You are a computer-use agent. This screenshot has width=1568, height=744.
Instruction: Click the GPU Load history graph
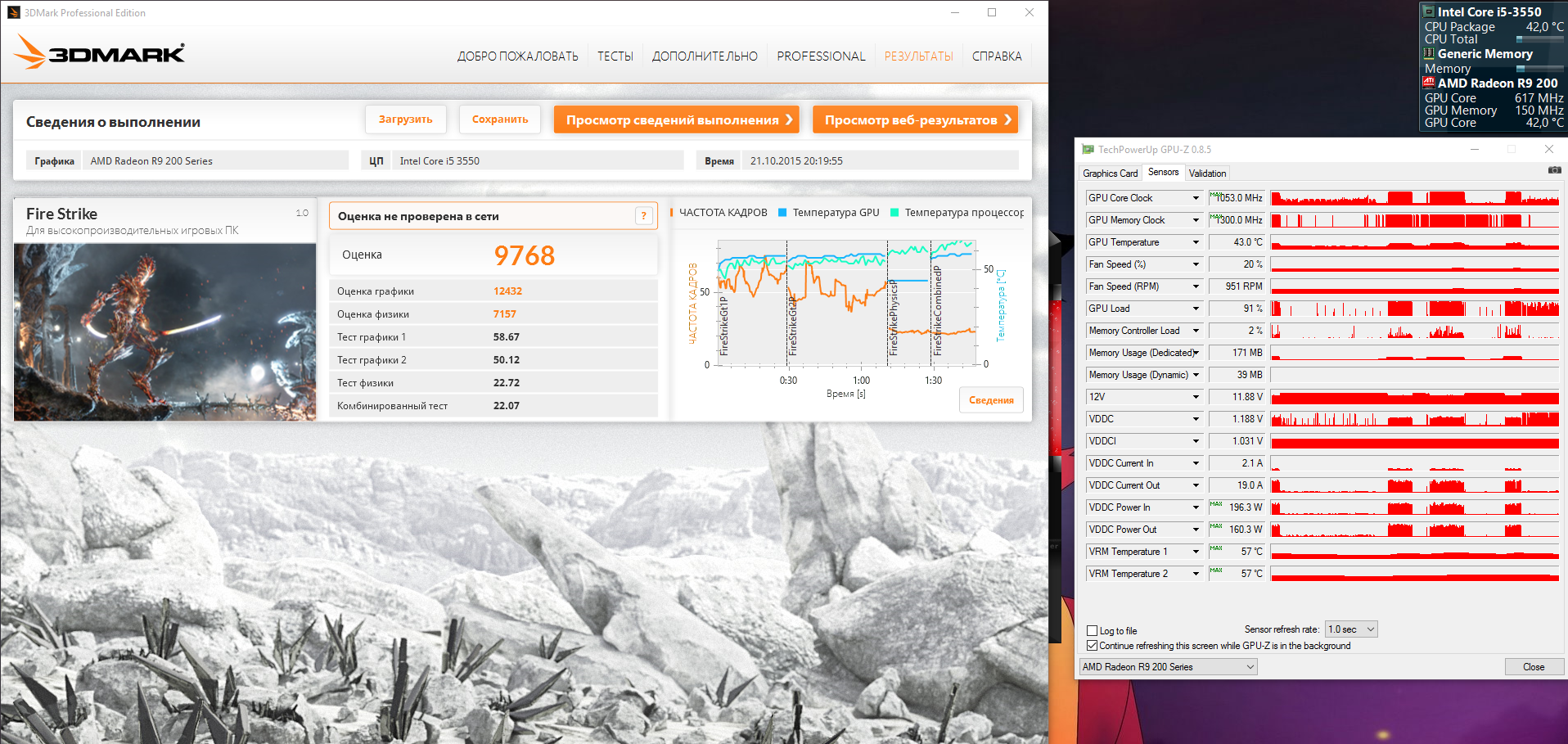(1415, 309)
